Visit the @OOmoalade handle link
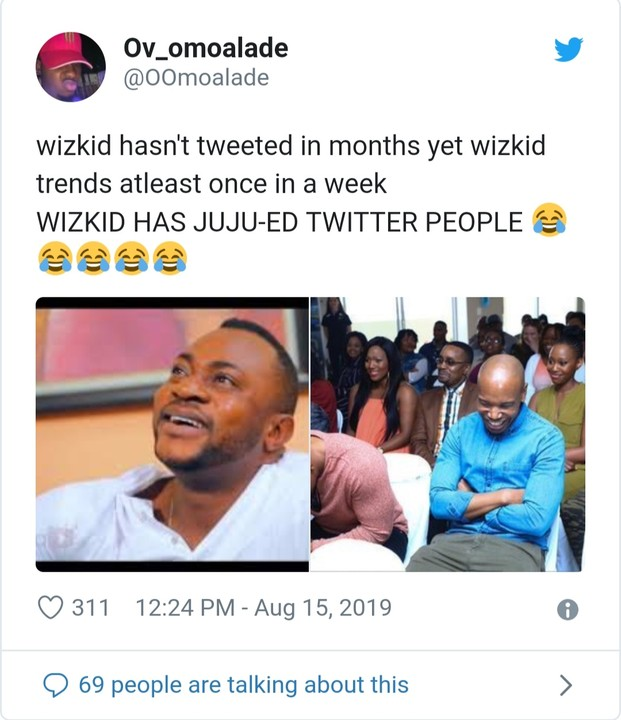Image resolution: width=621 pixels, height=720 pixels. coord(195,78)
